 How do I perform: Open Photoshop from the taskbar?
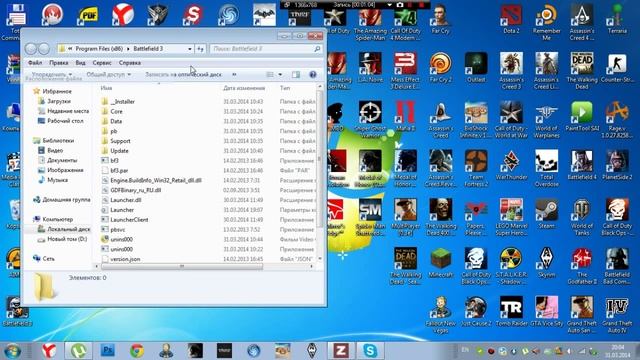[107, 351]
